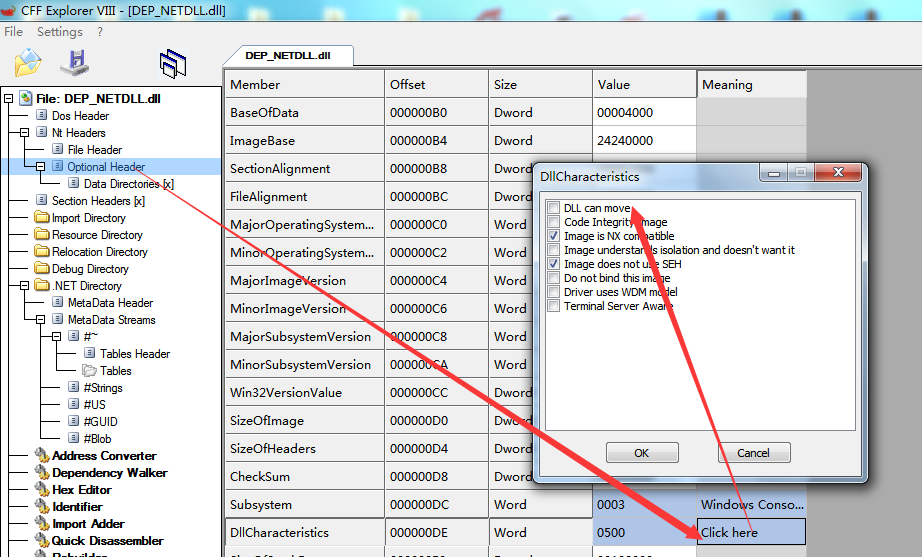
Task: Uncheck "Image is NX compatible"
Action: coord(554,236)
